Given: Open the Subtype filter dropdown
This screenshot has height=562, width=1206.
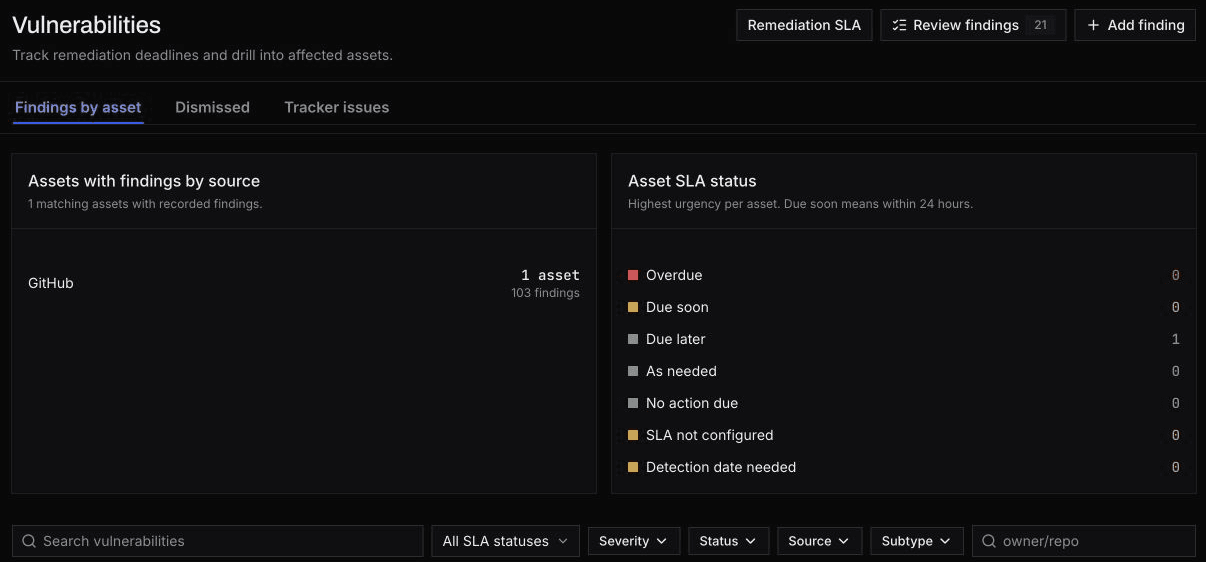Looking at the screenshot, I should pos(917,541).
